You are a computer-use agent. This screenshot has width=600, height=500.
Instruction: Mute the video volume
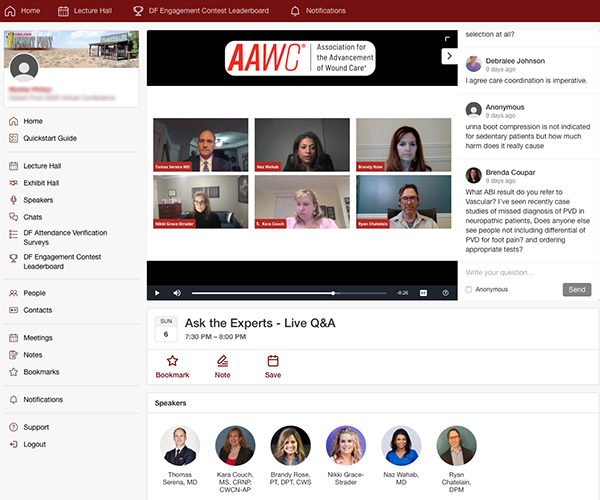[x=177, y=293]
